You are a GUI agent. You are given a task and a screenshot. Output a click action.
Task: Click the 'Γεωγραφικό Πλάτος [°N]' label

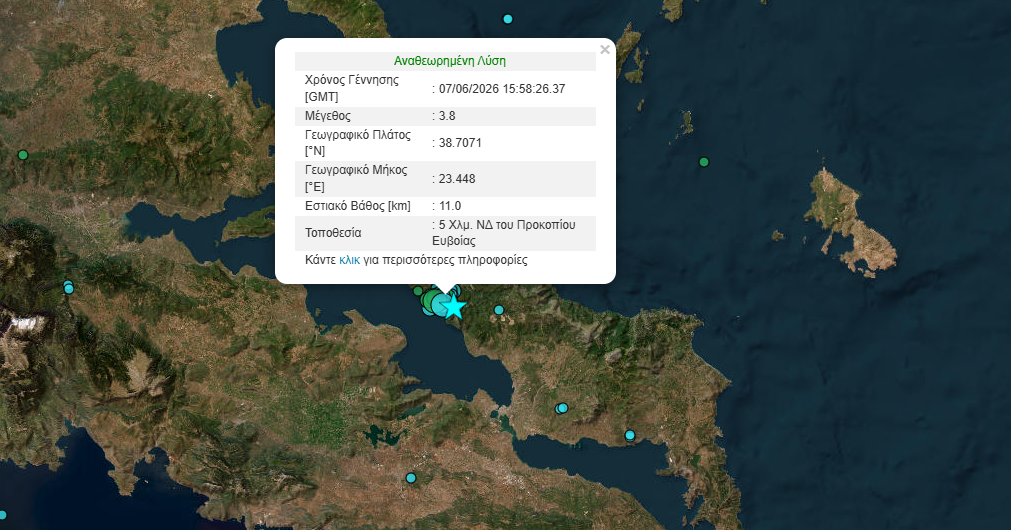coord(357,142)
